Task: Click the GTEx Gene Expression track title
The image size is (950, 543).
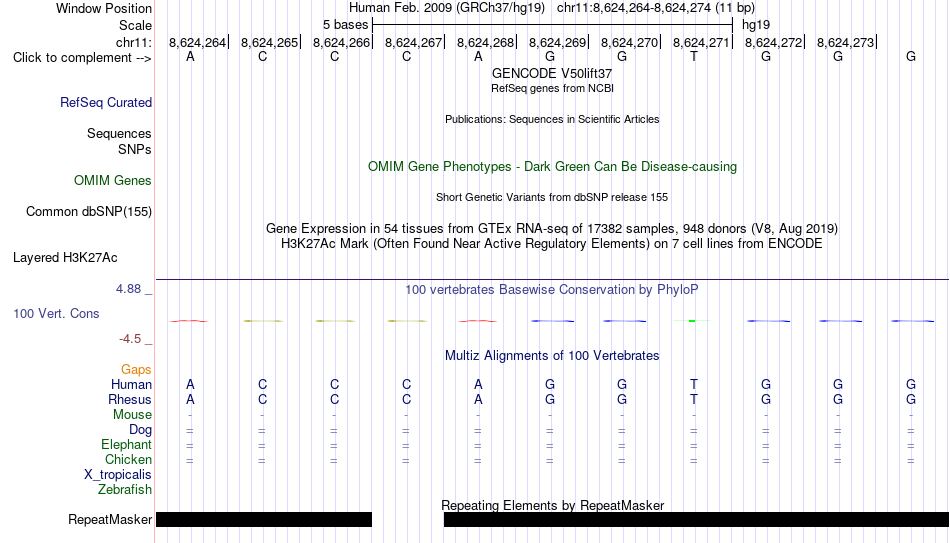Action: click(x=552, y=228)
